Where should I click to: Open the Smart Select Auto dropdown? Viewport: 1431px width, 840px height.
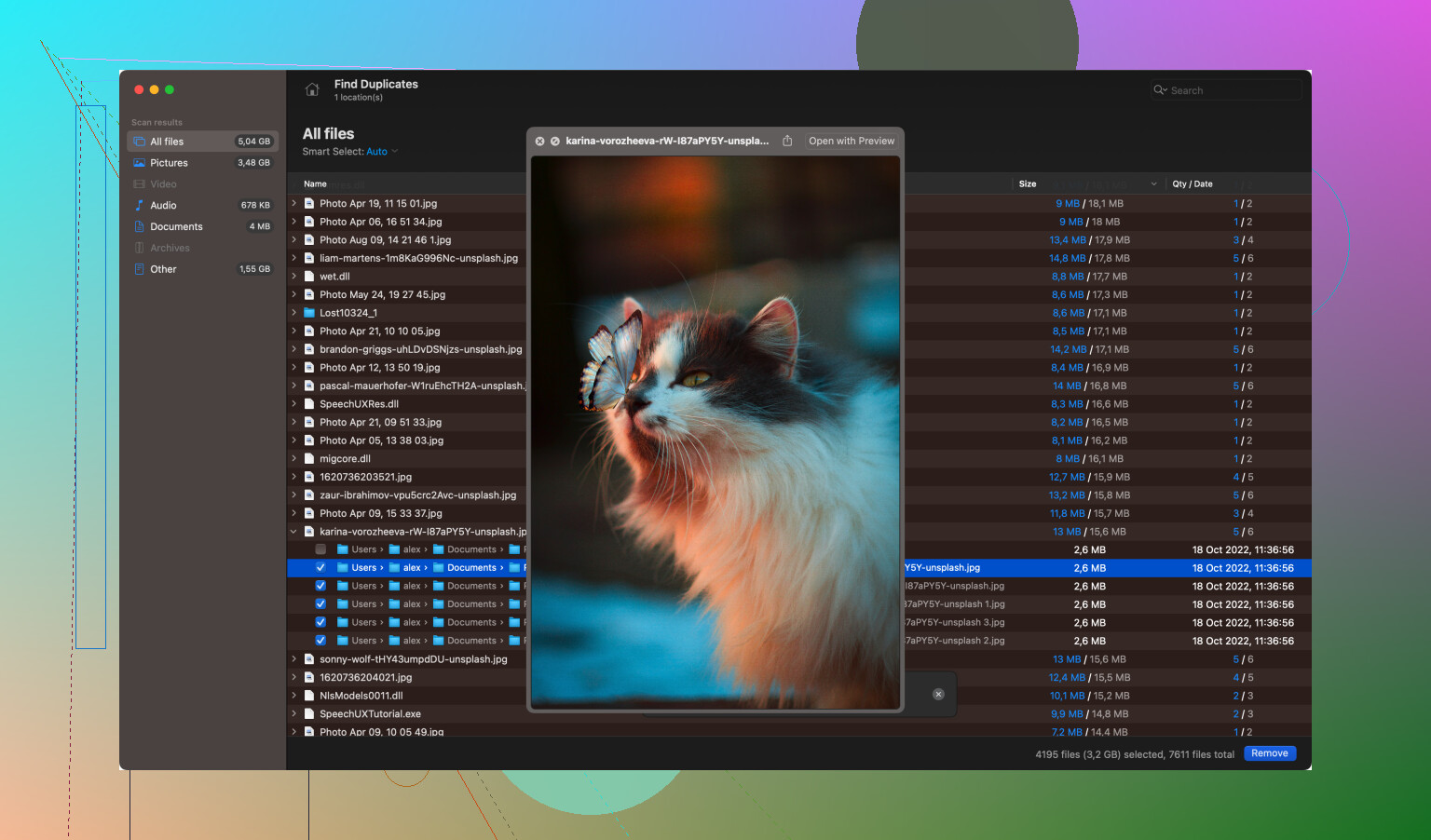382,152
